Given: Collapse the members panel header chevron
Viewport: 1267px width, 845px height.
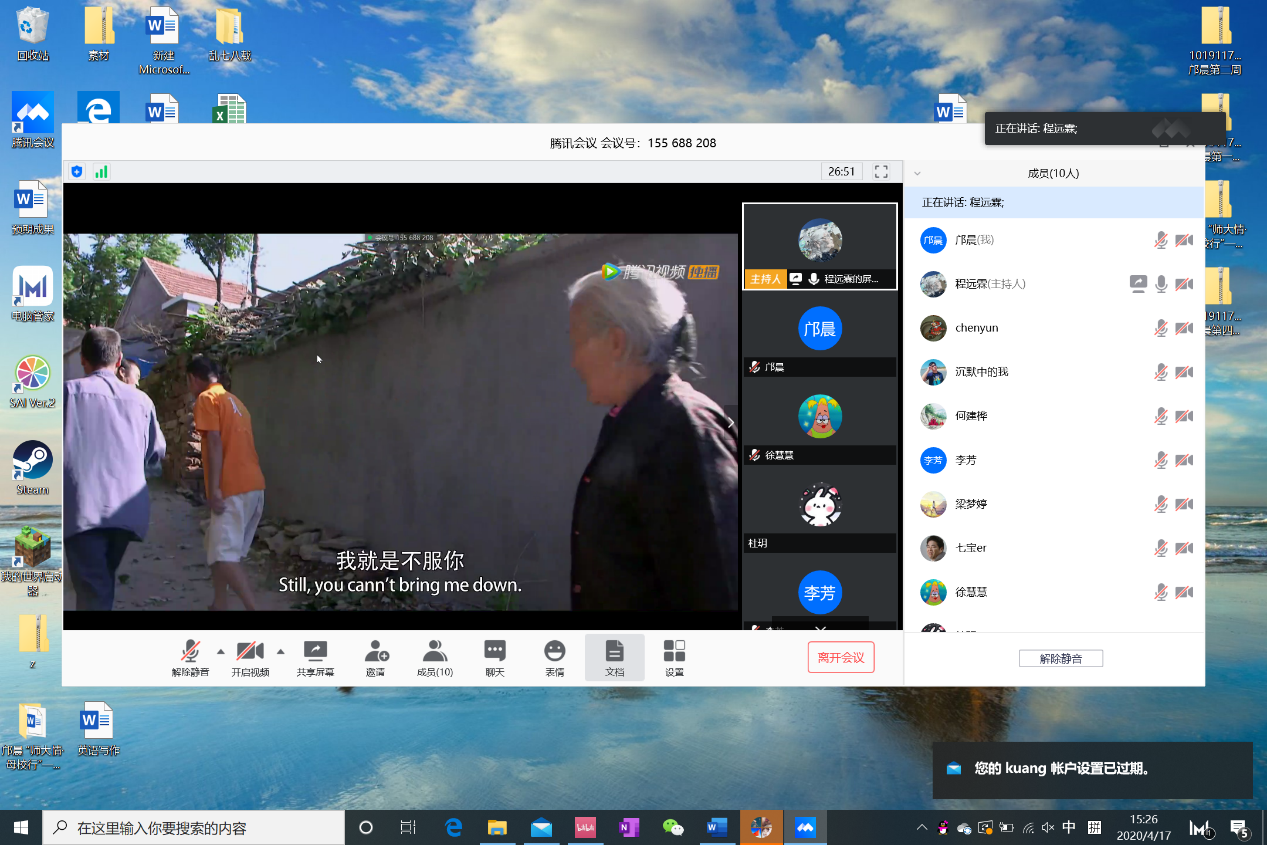Looking at the screenshot, I should pyautogui.click(x=917, y=173).
